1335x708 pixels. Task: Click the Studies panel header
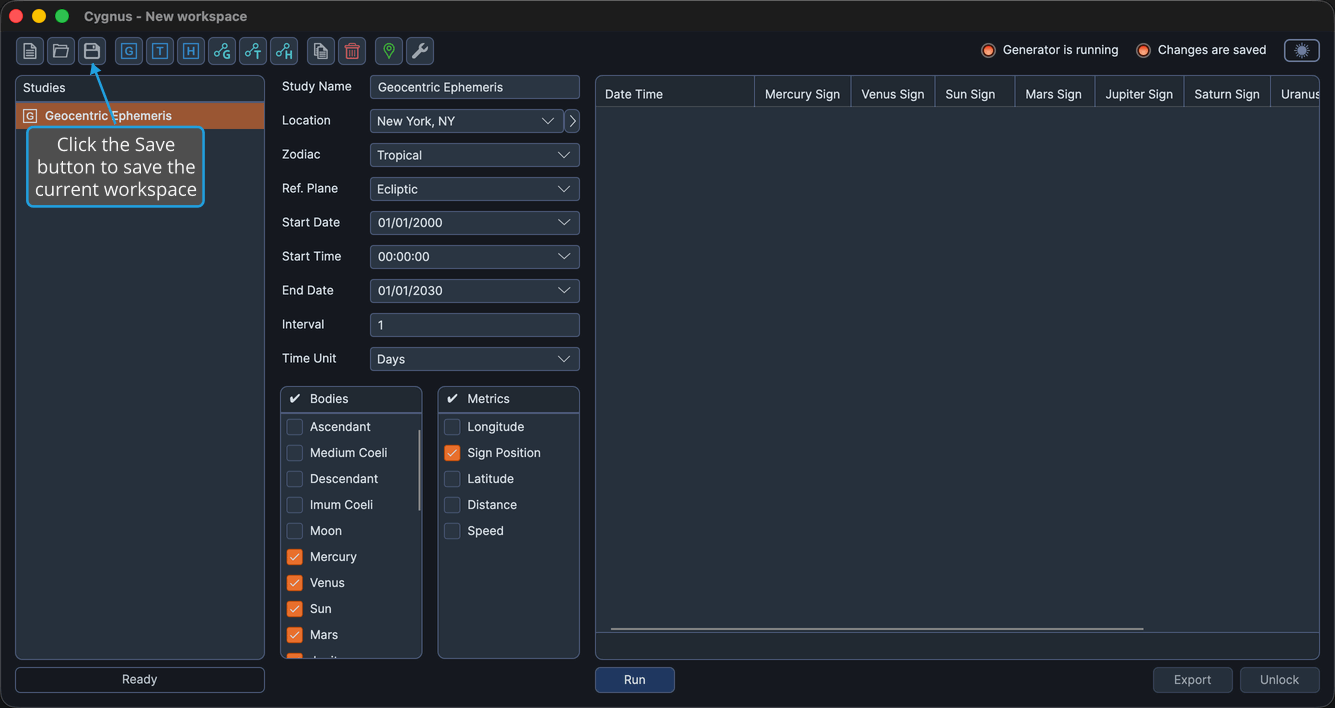click(140, 88)
